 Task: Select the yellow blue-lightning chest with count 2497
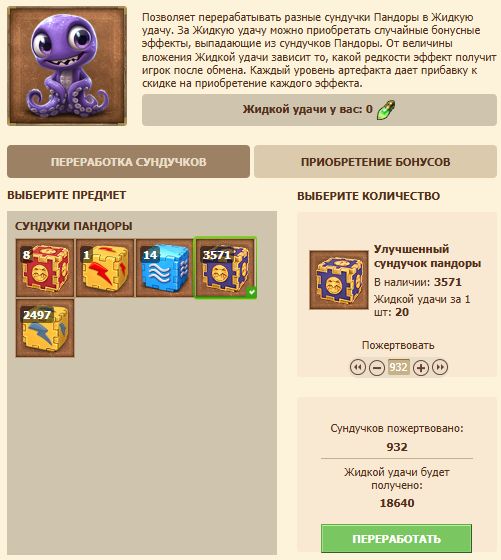coord(45,328)
